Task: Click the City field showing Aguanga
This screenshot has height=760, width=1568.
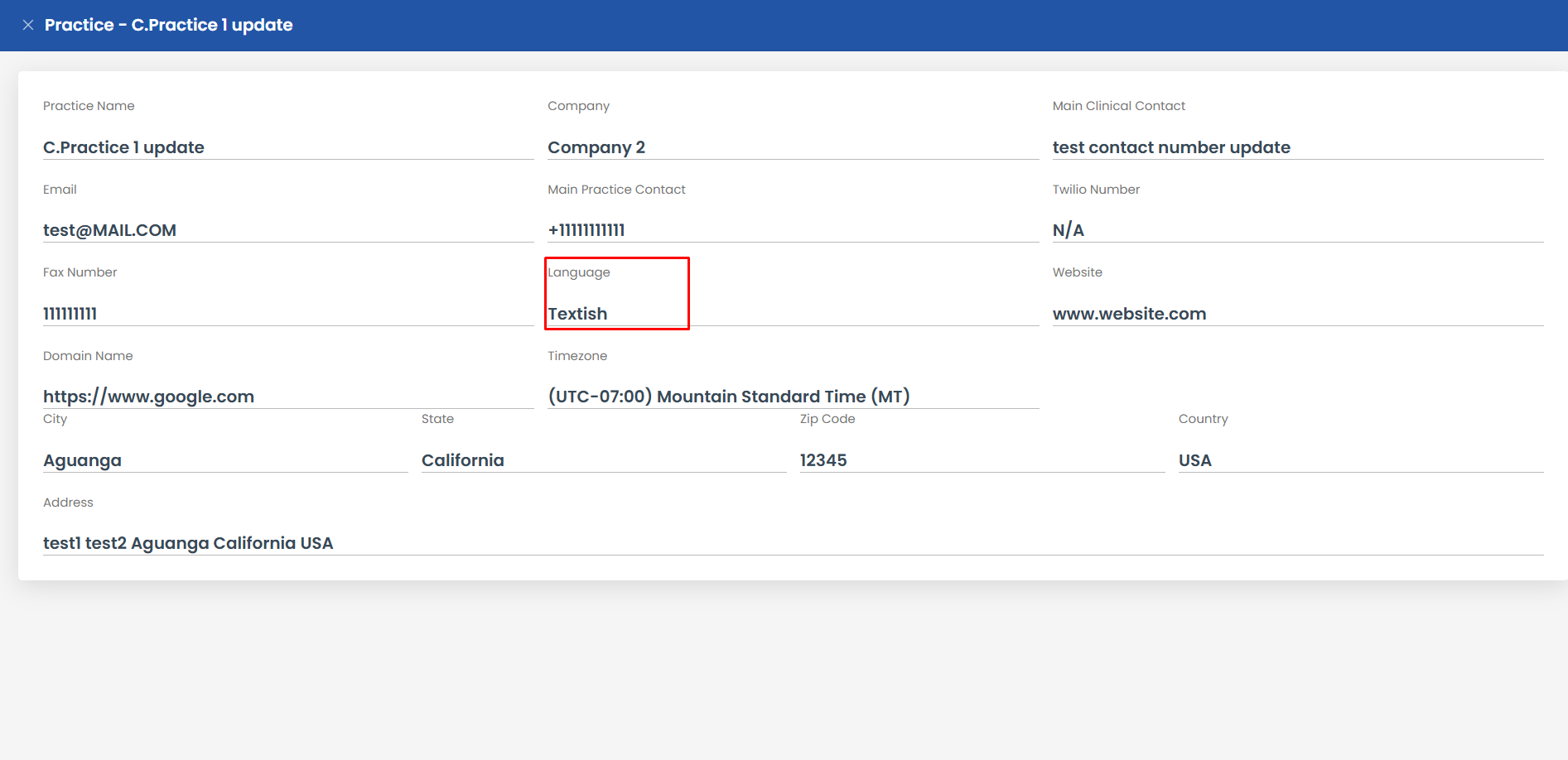Action: click(82, 460)
